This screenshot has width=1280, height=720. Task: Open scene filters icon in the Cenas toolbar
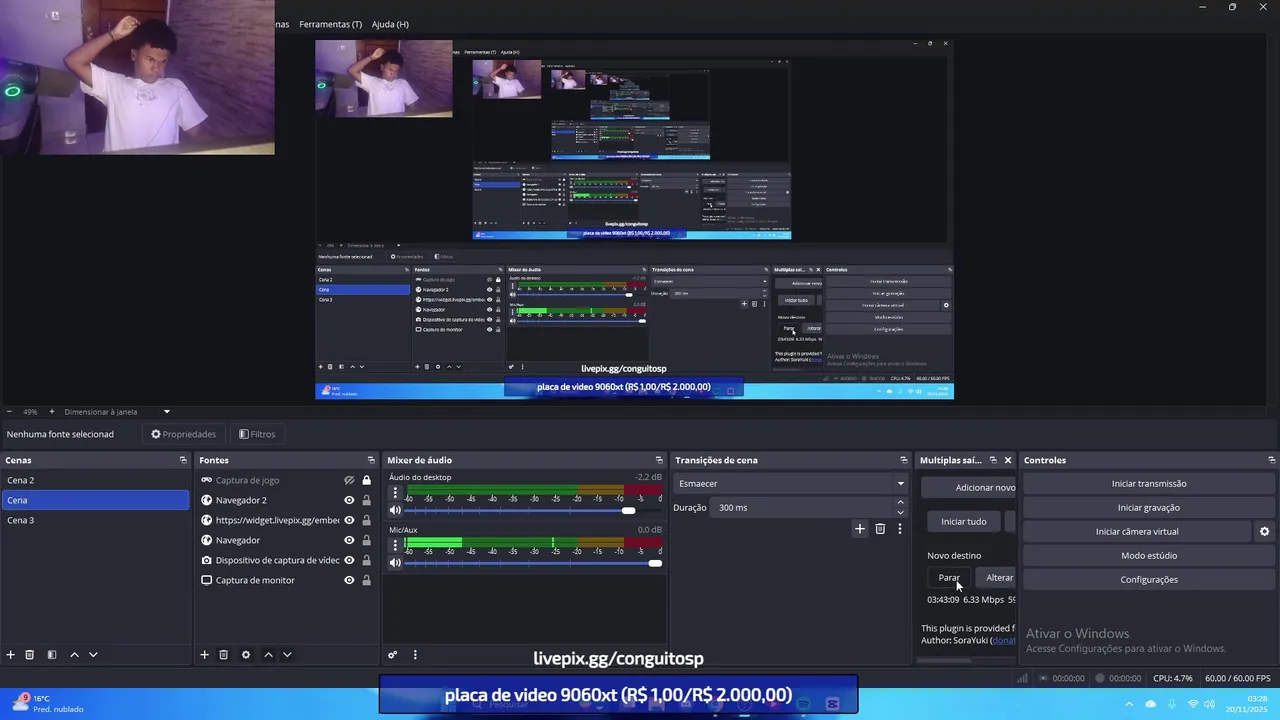click(52, 655)
